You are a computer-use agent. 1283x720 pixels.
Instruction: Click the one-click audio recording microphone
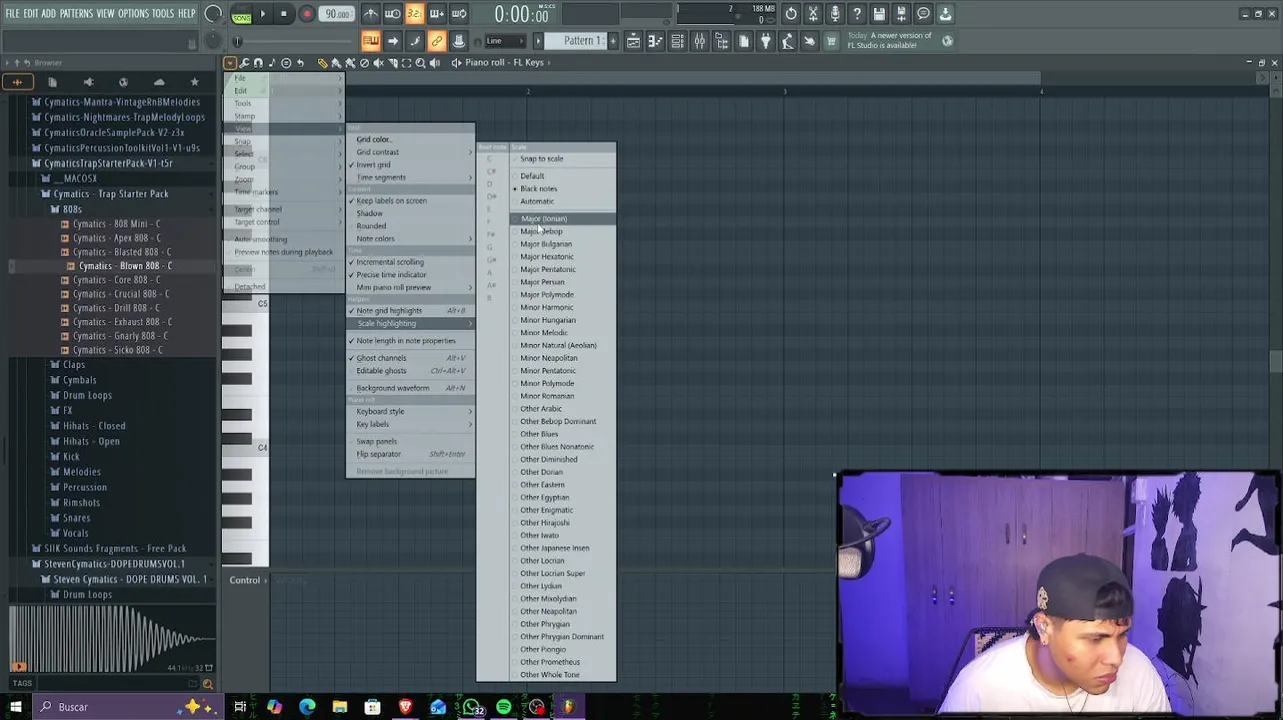tap(835, 14)
